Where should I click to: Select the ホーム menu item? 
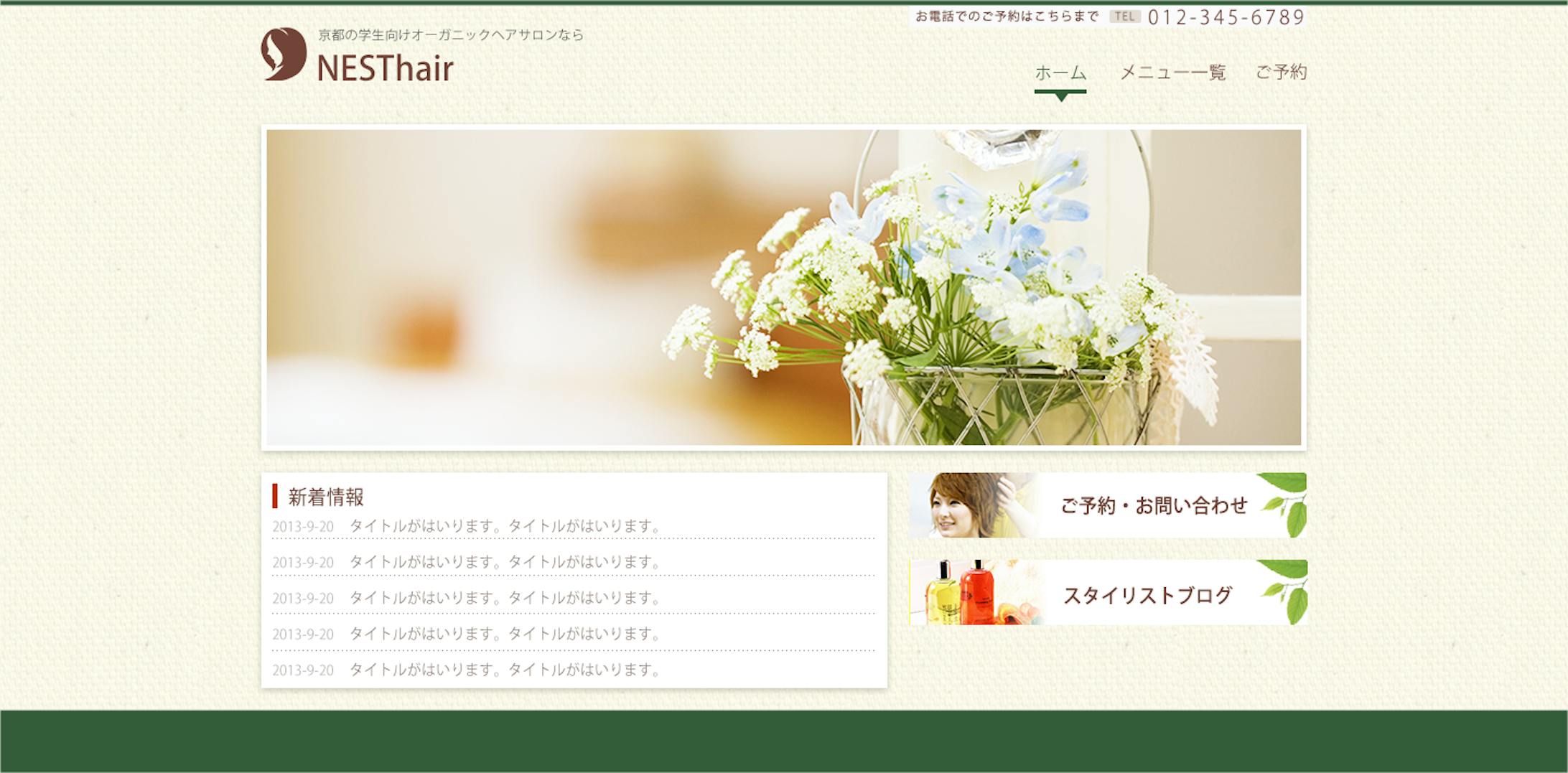pos(1060,72)
